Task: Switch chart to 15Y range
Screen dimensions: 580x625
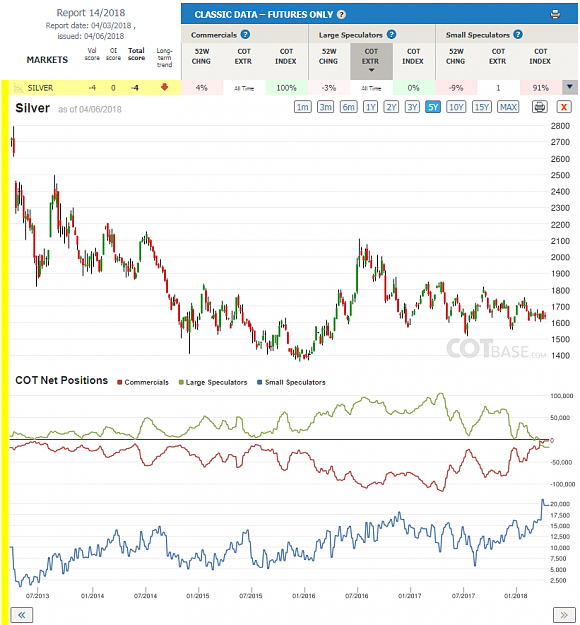Action: click(x=482, y=107)
